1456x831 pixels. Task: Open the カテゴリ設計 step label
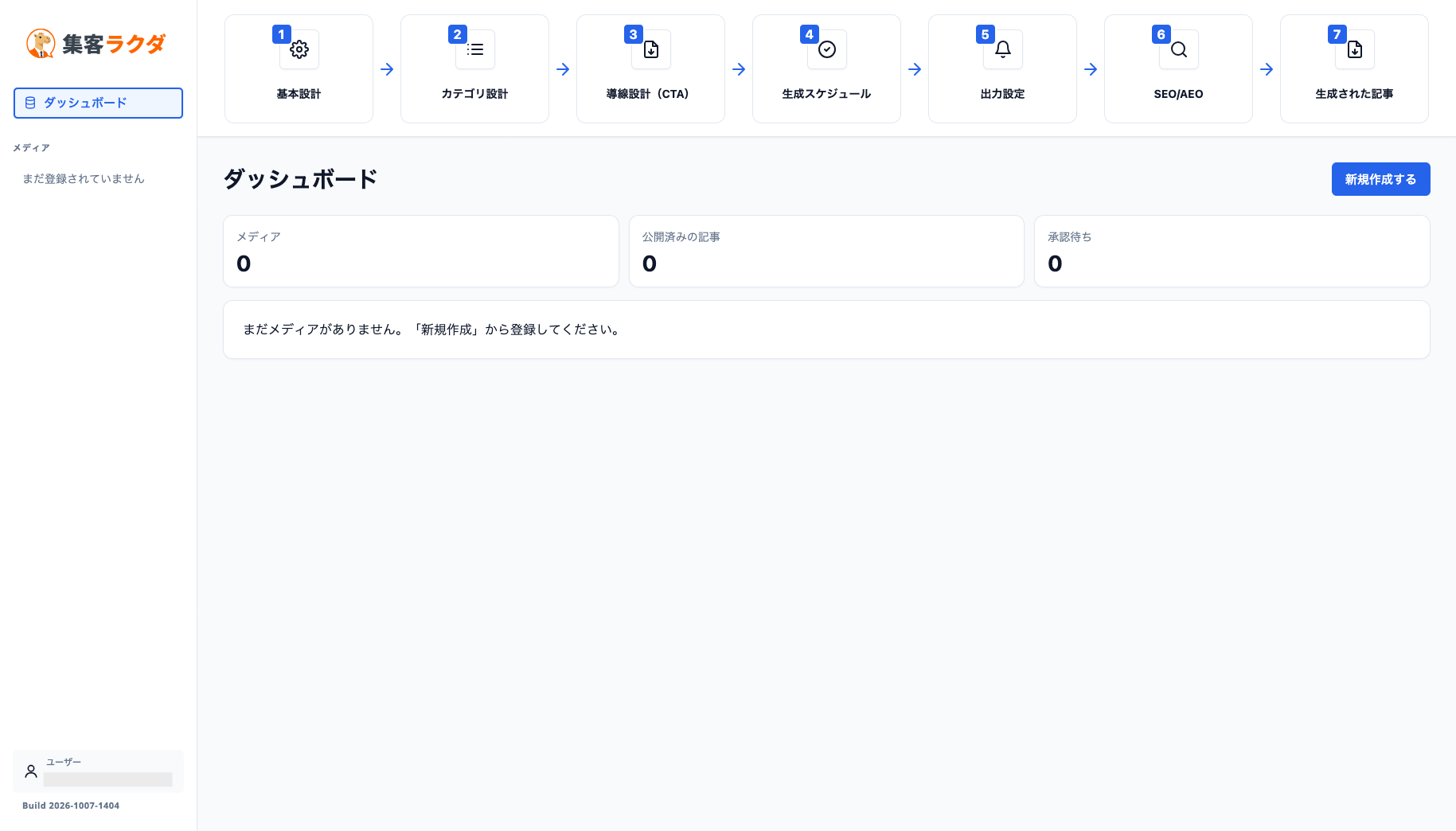(474, 94)
